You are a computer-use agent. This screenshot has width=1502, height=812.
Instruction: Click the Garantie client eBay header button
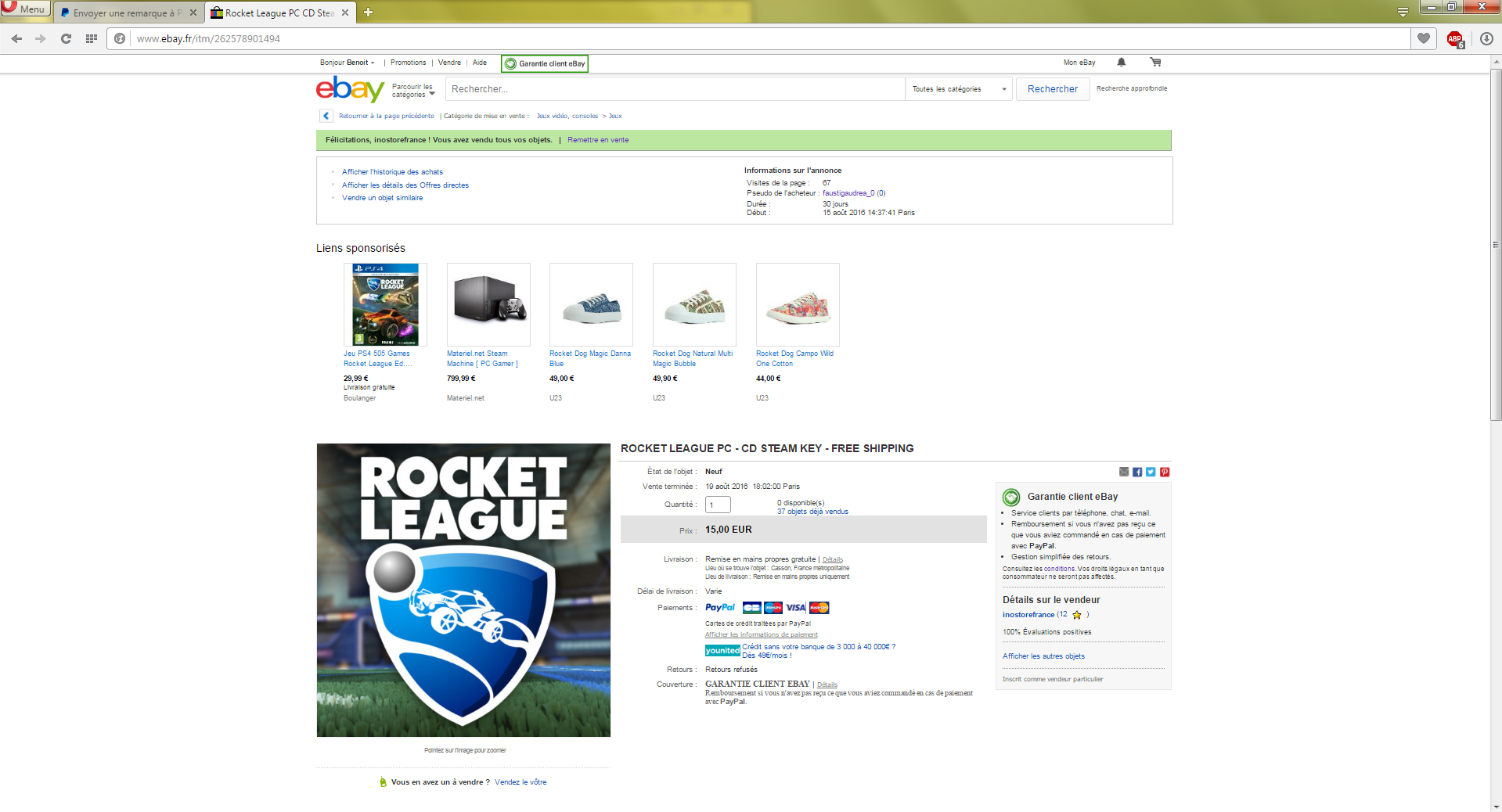point(545,63)
